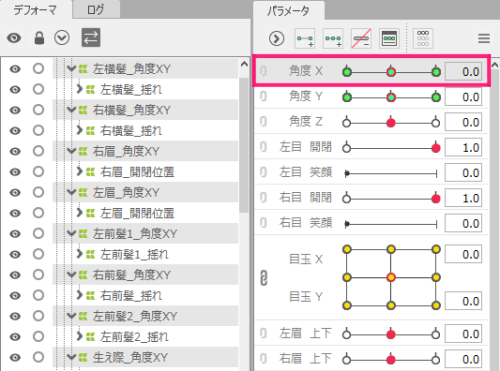Switch to the ログ tab
The image size is (500, 371).
point(96,10)
